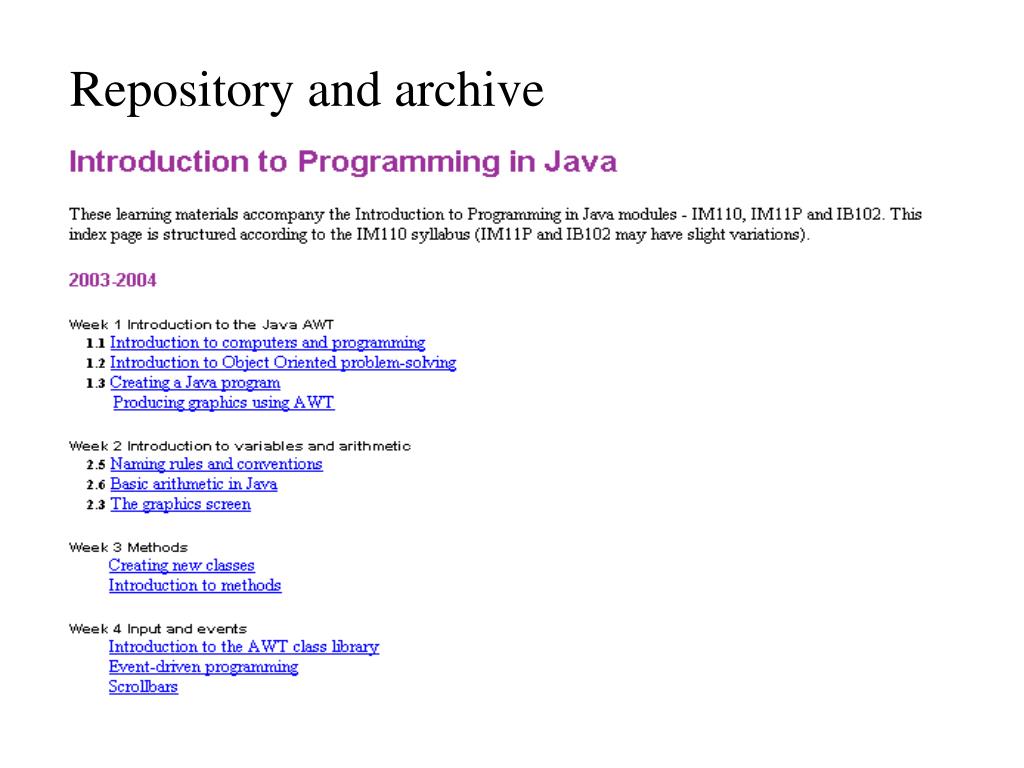Click the 'Repository and archive' slide title
The image size is (1024, 768).
(306, 90)
